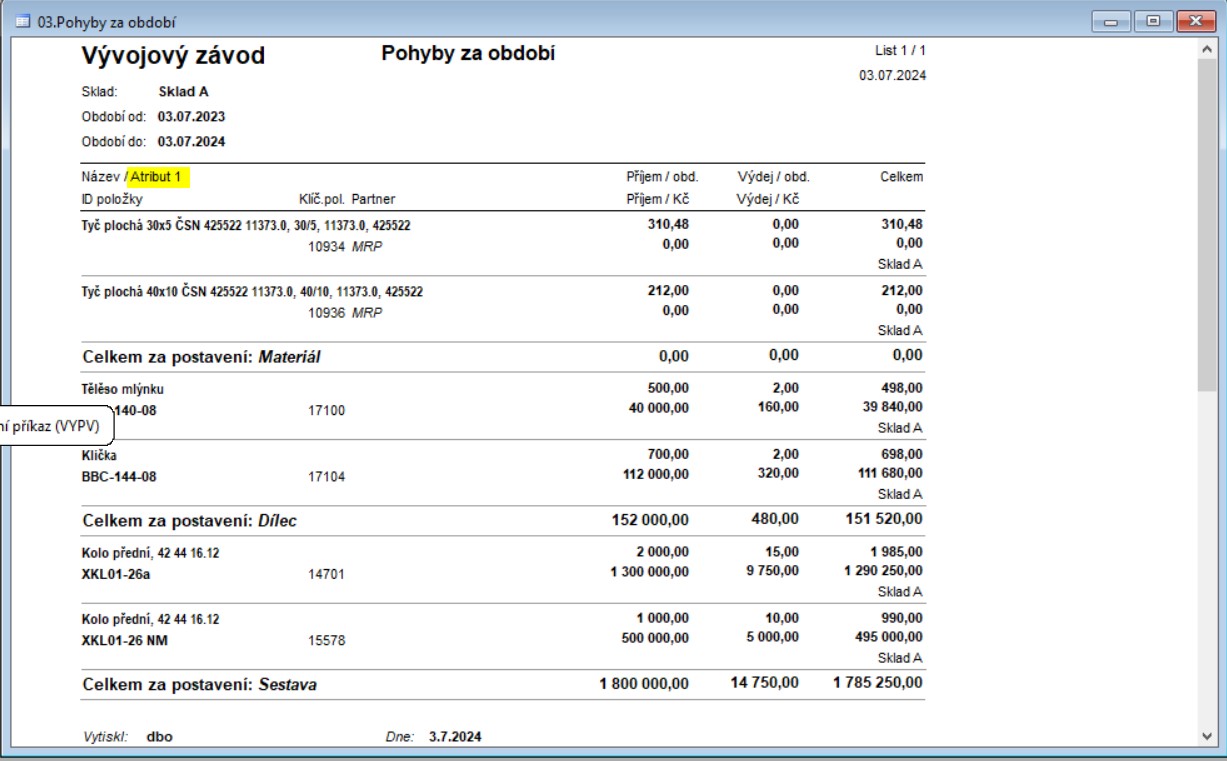Screen dimensions: 1227x761
Task: Click item key 17104
Action: pyautogui.click(x=327, y=477)
